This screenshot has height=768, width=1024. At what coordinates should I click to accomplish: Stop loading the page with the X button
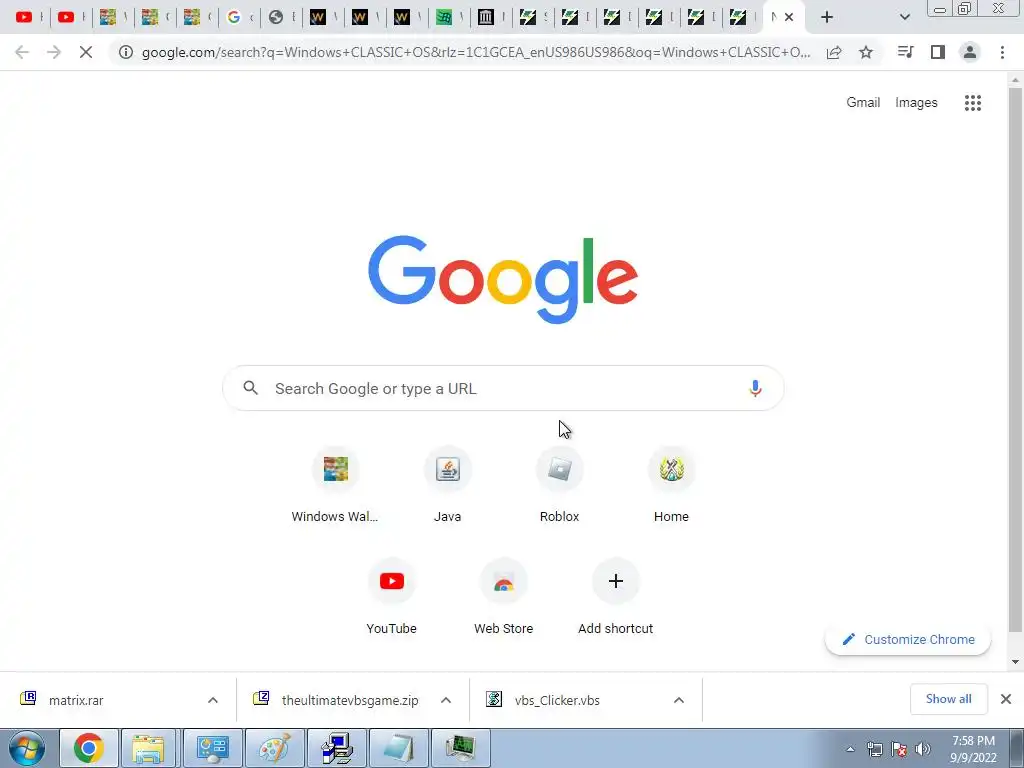click(86, 52)
